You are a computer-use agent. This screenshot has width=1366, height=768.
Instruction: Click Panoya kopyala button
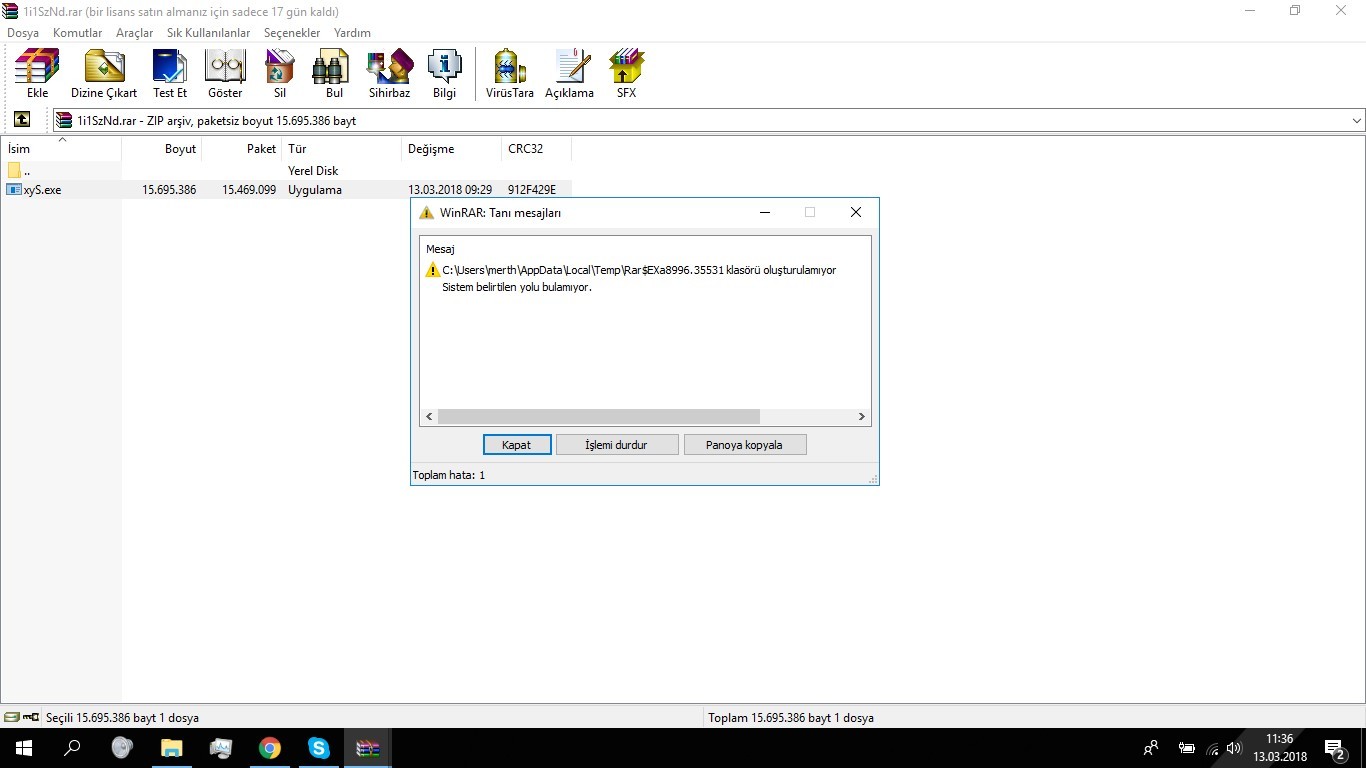click(x=745, y=445)
